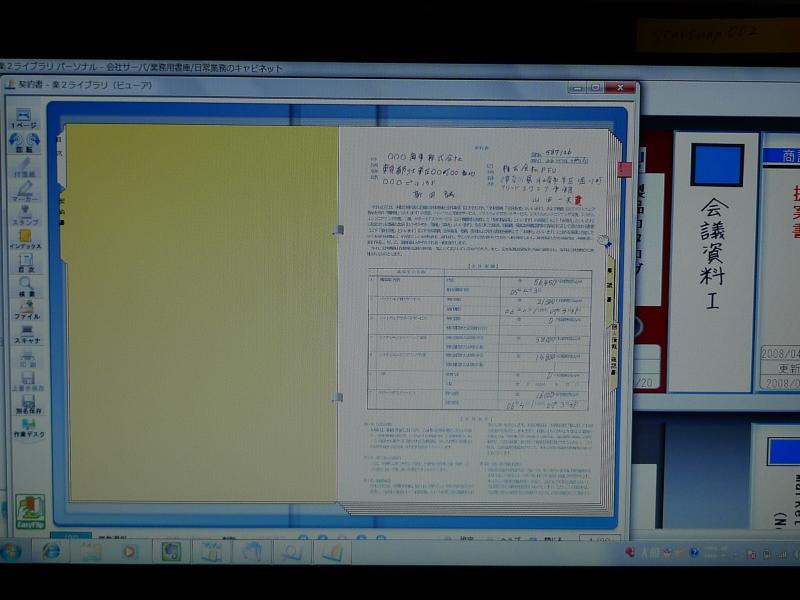Open the 会議資料 binder in the cabinet
The image size is (800, 600).
pyautogui.click(x=713, y=260)
